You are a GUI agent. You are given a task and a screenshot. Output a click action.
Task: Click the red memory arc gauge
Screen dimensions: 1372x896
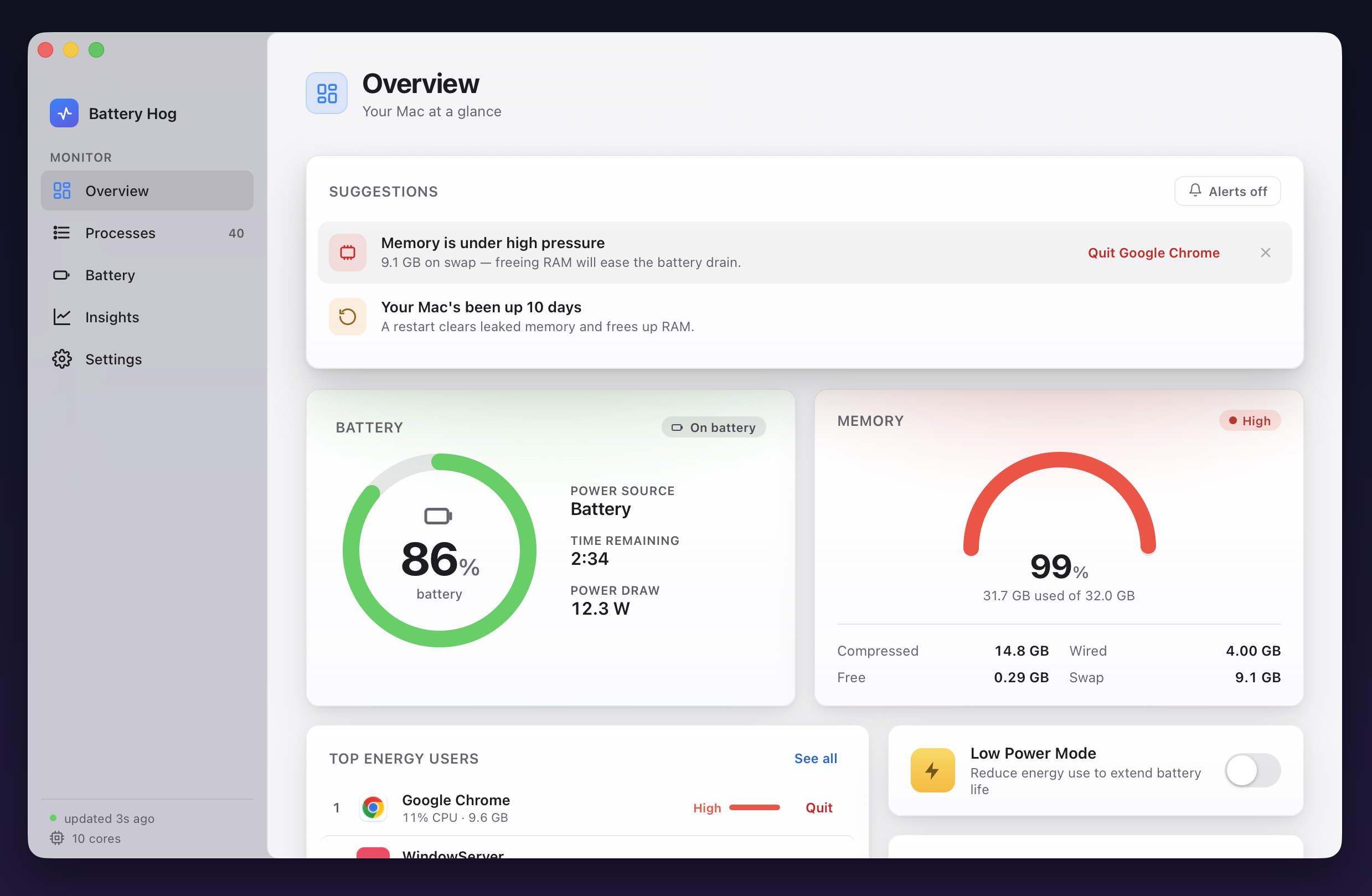(x=1059, y=503)
